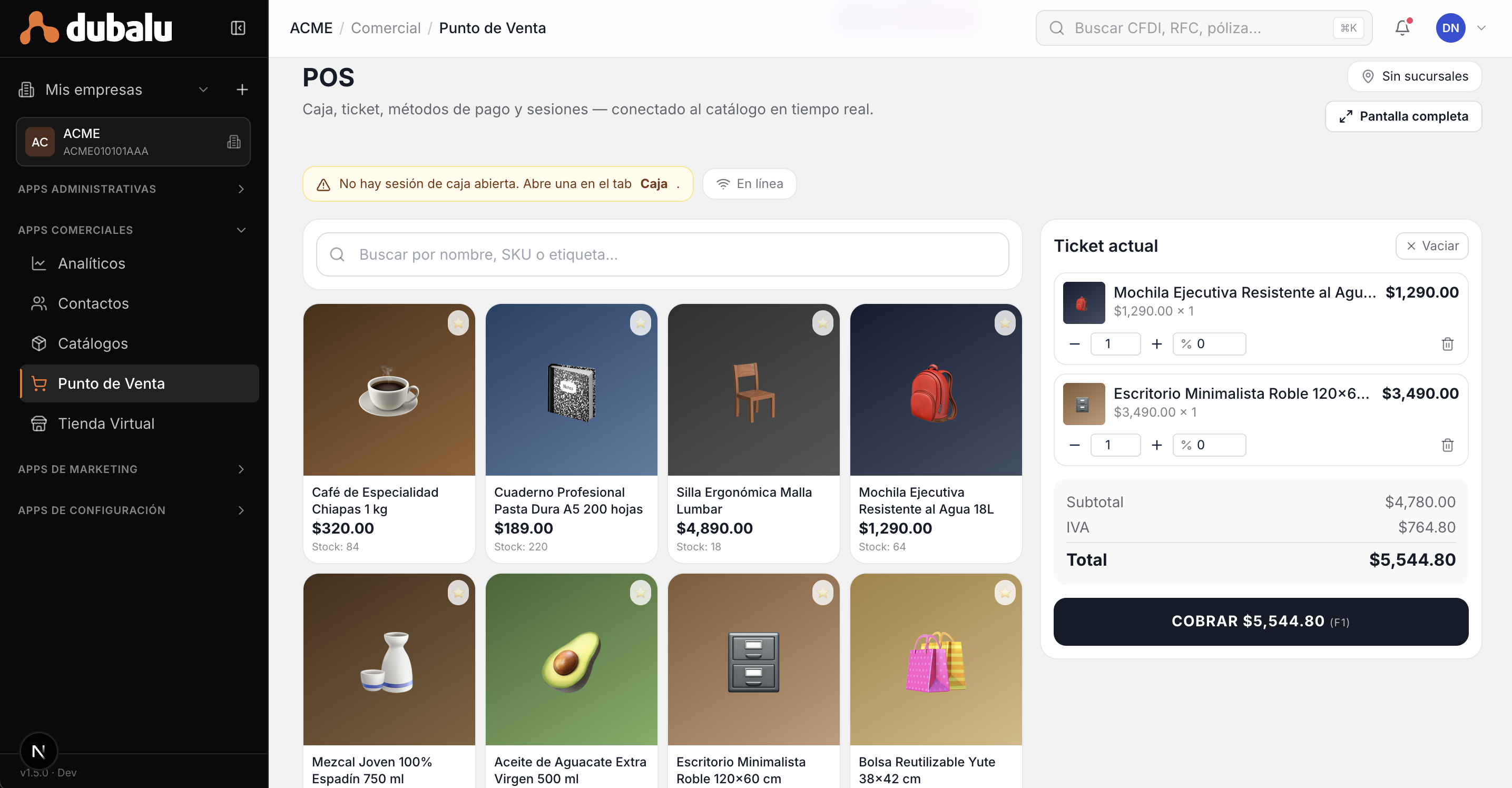The height and width of the screenshot is (788, 1512).
Task: Remove Escritorio Minimalista with the trash icon
Action: (x=1447, y=445)
